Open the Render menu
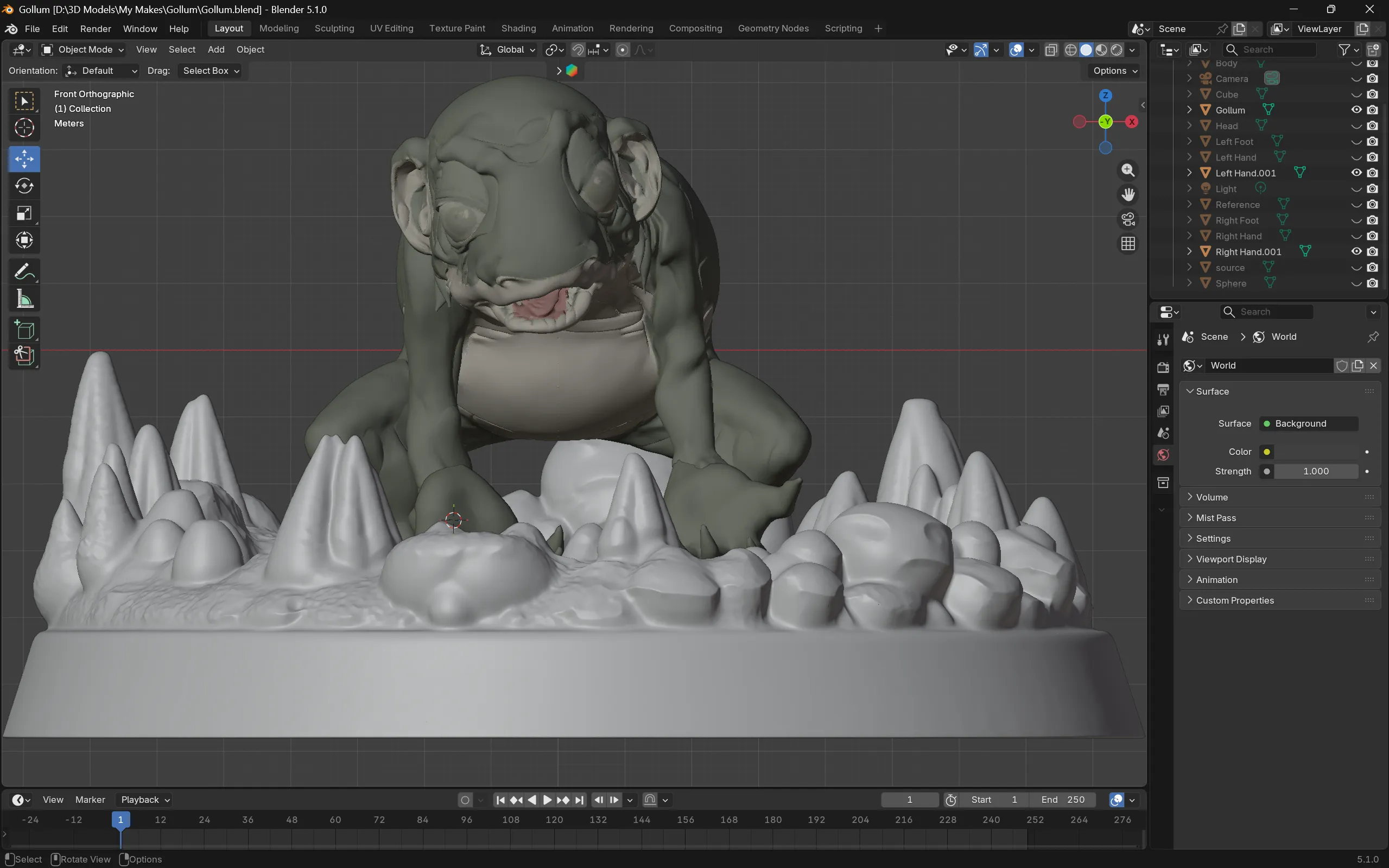Image resolution: width=1389 pixels, height=868 pixels. [96, 29]
